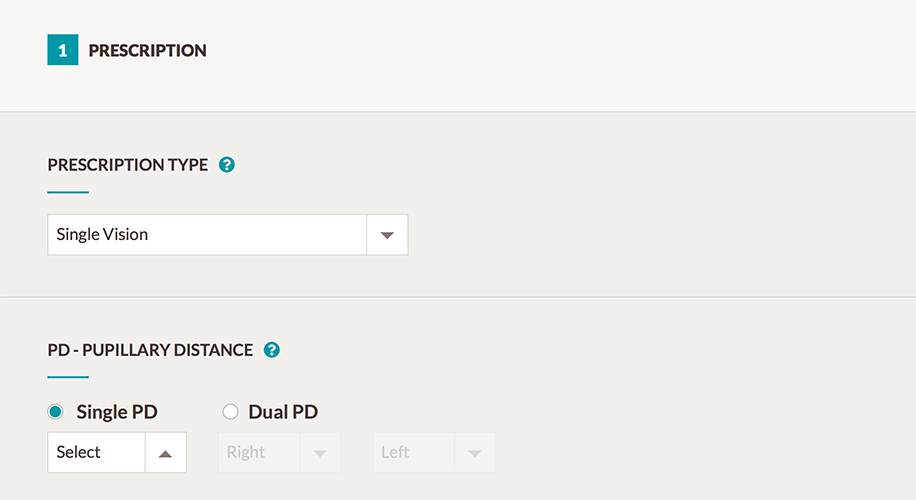The height and width of the screenshot is (500, 916).
Task: Click the Select text in the PD box
Action: 78,452
